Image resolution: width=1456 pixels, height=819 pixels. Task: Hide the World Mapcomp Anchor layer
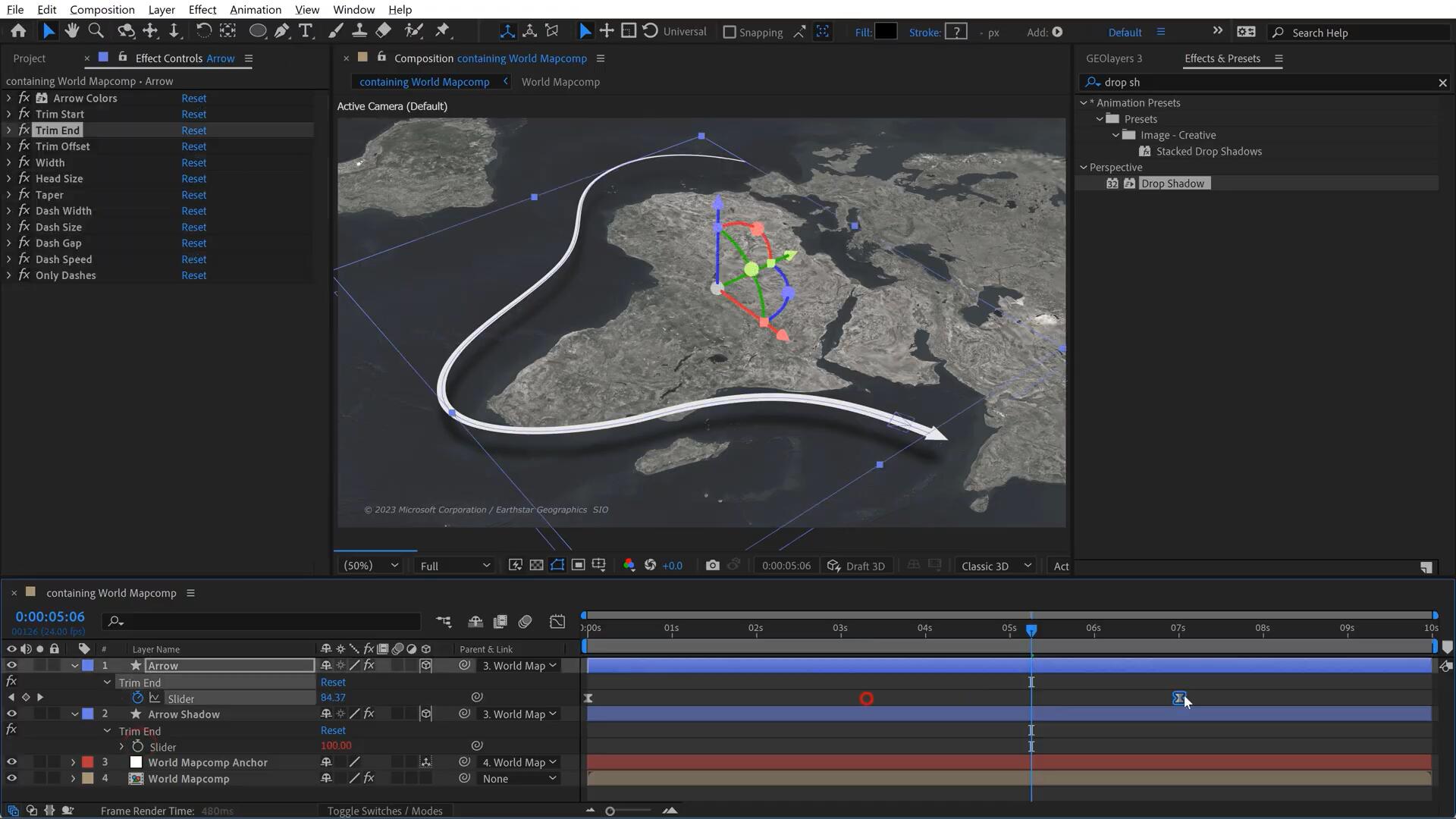coord(11,762)
